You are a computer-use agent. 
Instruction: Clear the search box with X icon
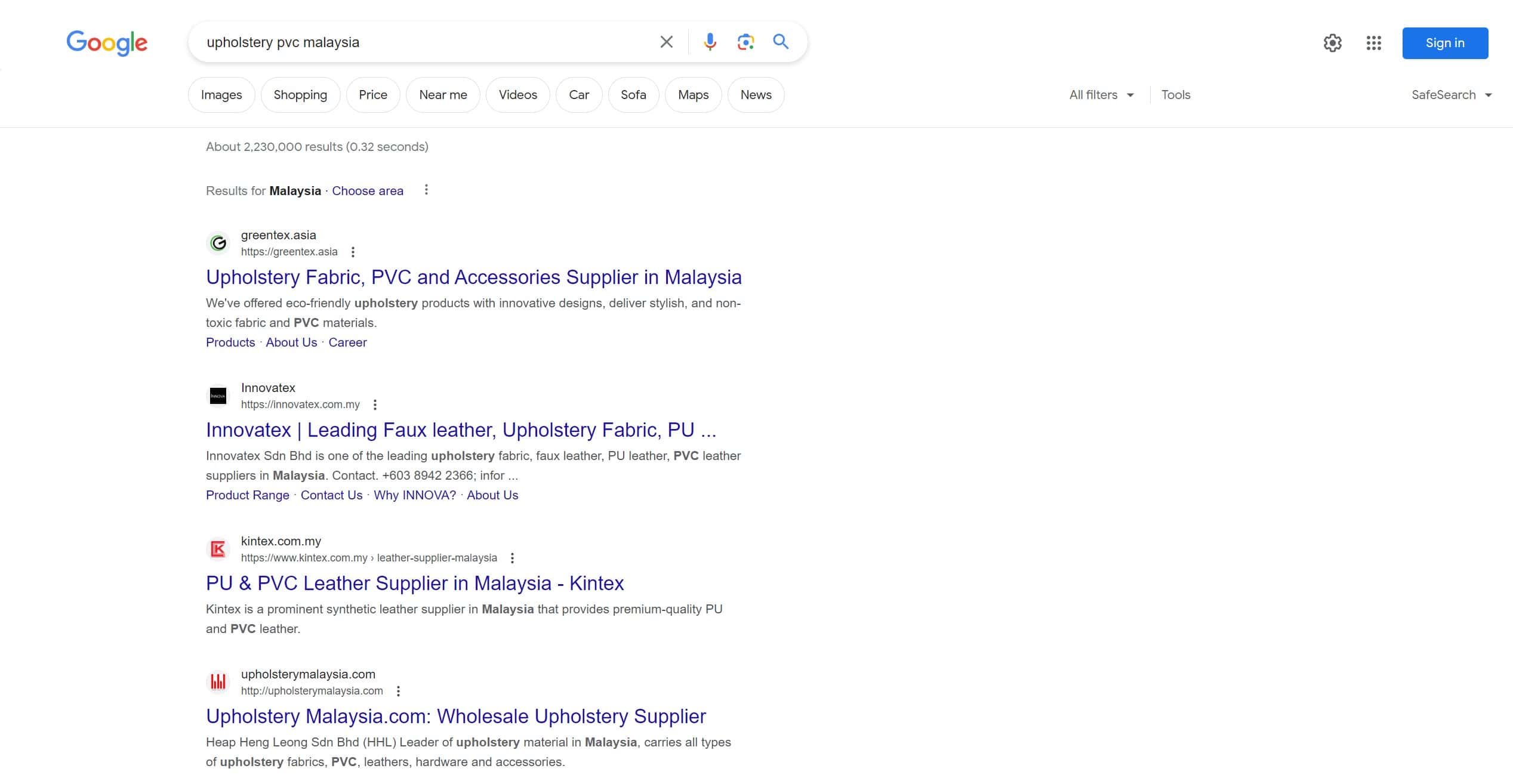(x=667, y=42)
